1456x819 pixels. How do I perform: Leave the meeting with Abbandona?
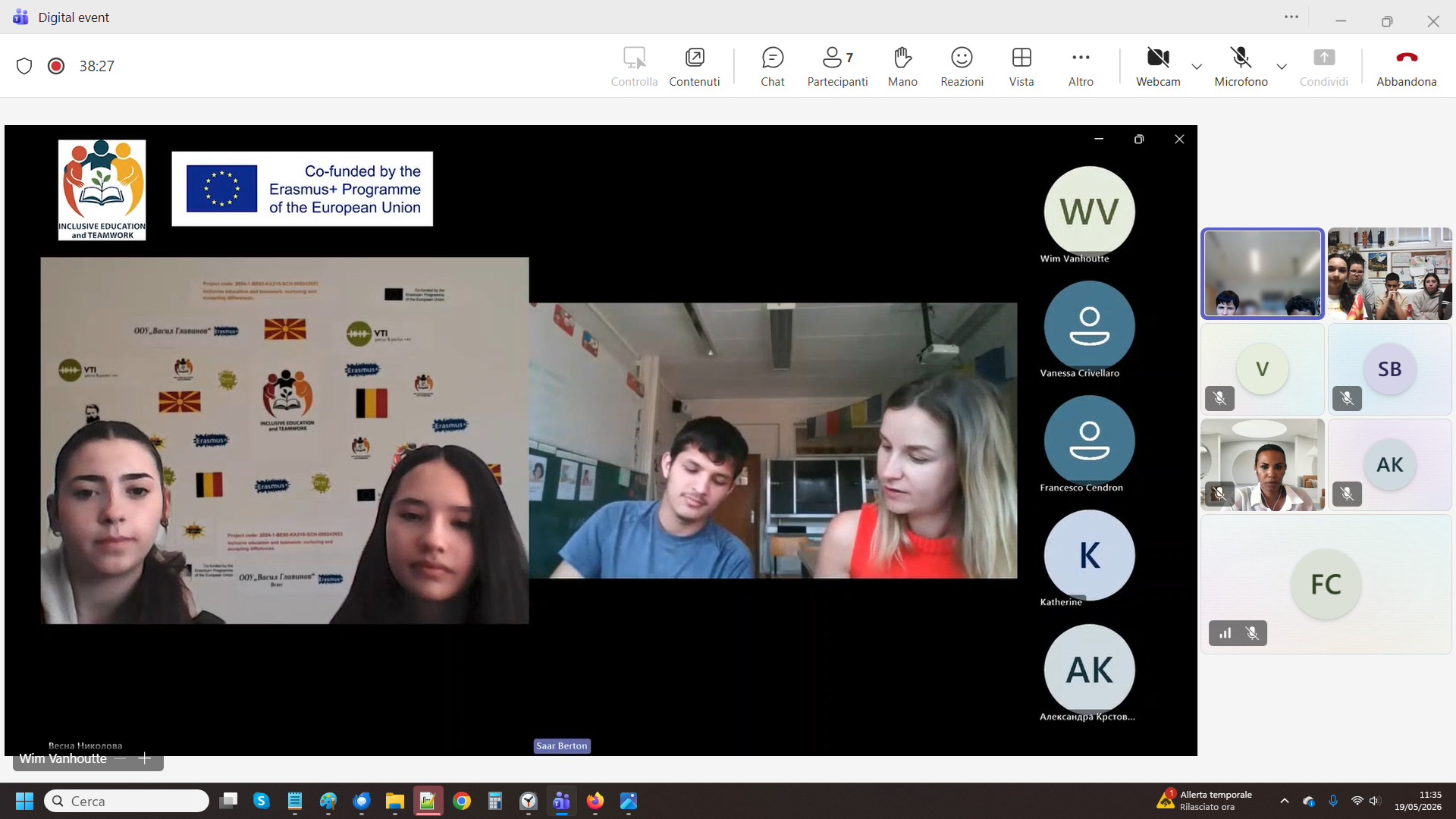pyautogui.click(x=1407, y=67)
